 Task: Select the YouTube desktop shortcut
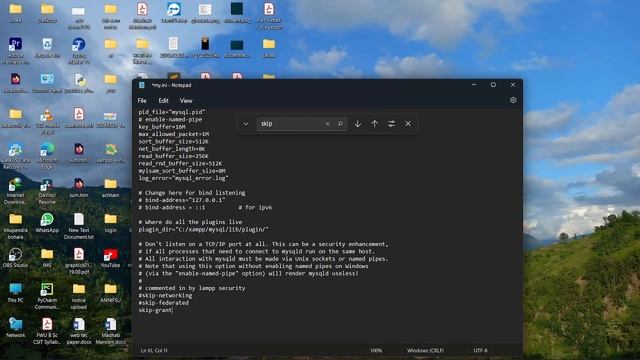111,258
